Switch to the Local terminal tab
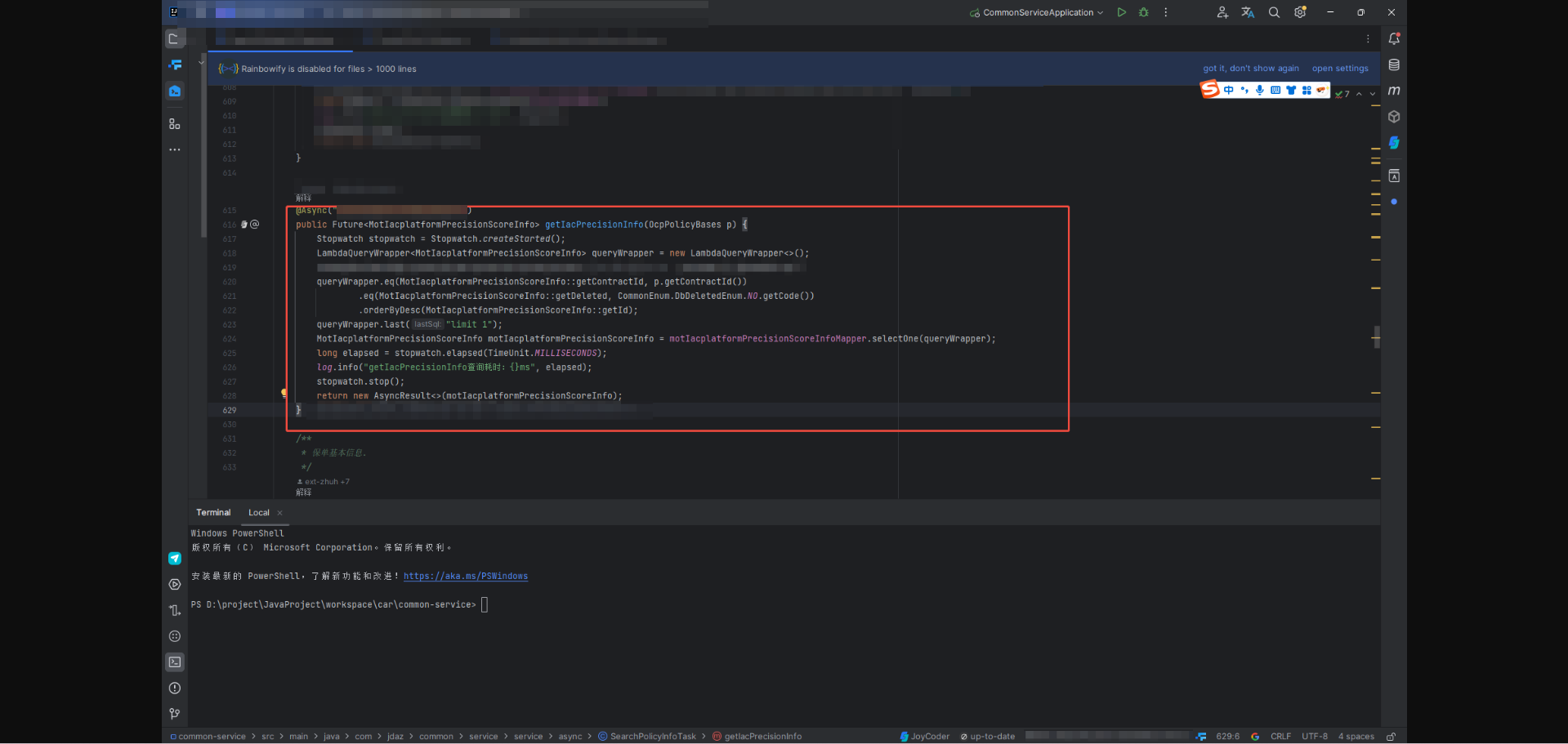The image size is (1568, 744). point(258,512)
